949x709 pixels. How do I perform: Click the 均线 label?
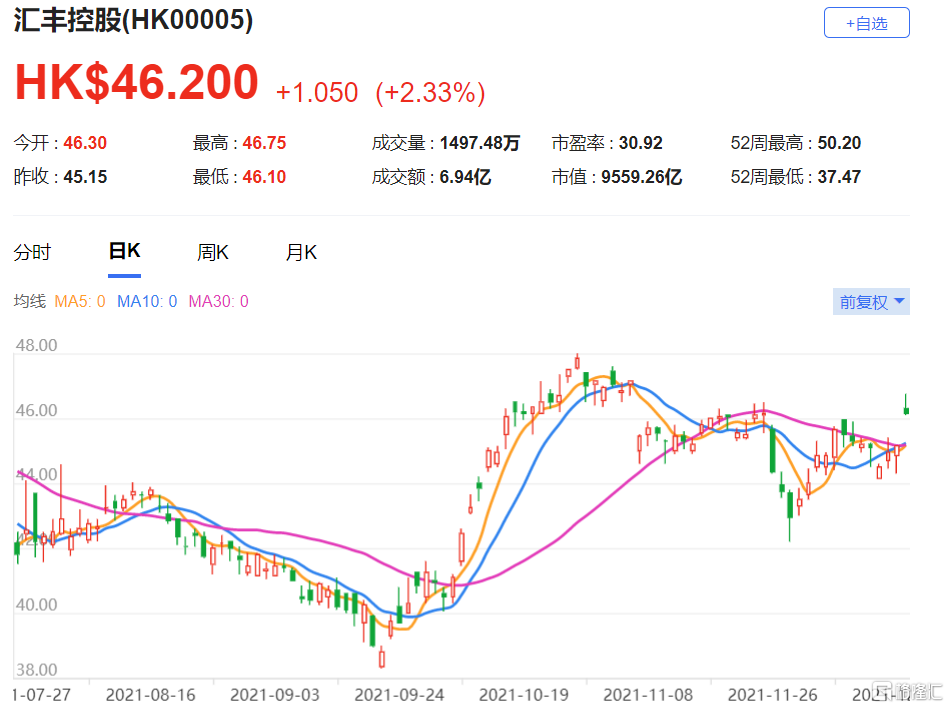click(x=30, y=301)
